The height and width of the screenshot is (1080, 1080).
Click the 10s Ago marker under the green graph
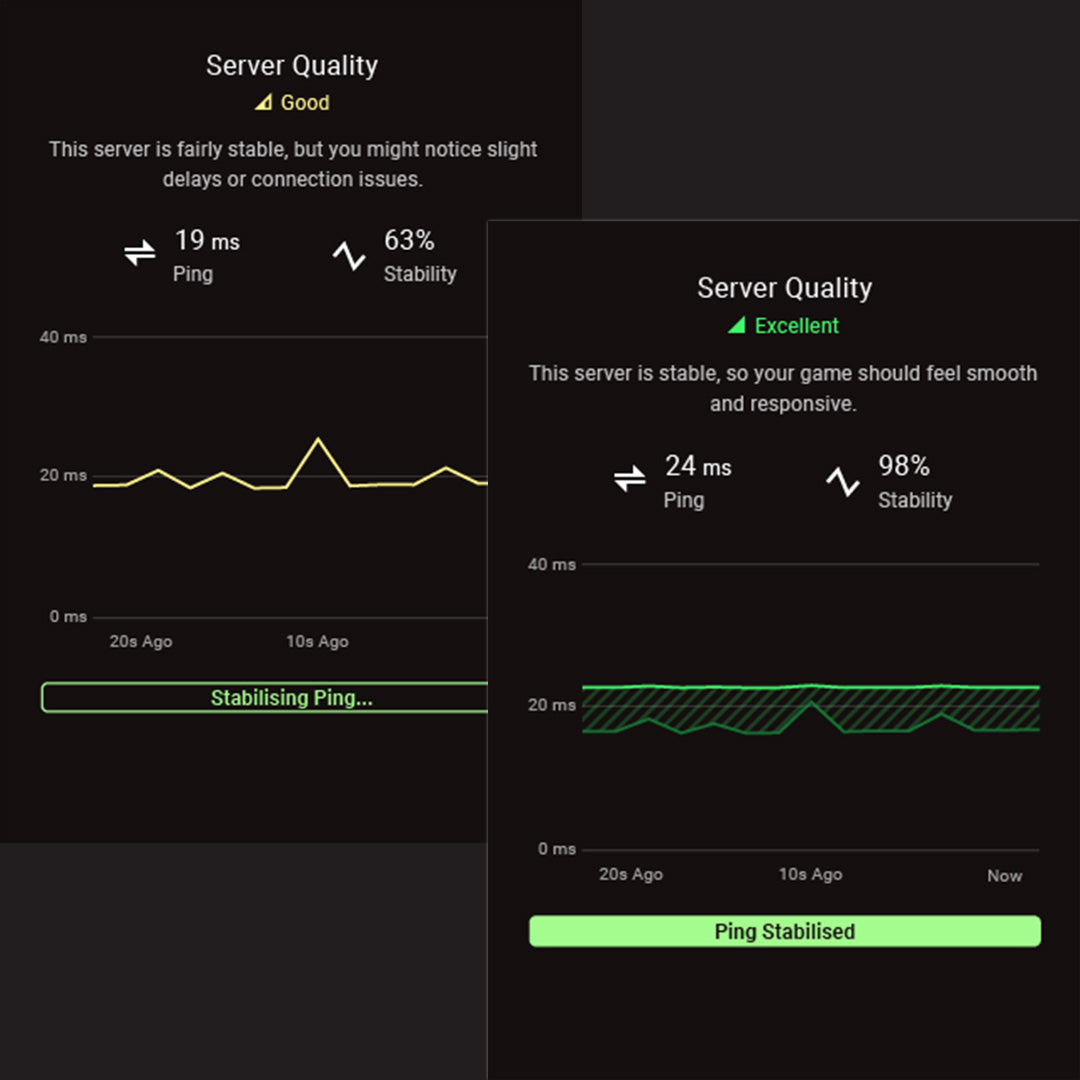click(810, 874)
